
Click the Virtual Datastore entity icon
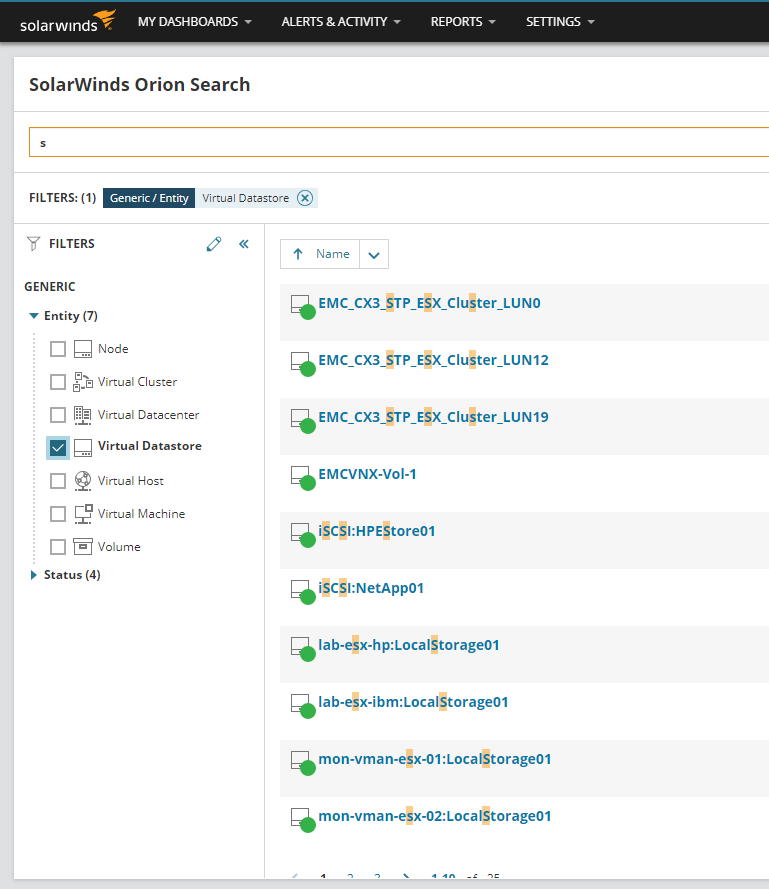pos(83,447)
